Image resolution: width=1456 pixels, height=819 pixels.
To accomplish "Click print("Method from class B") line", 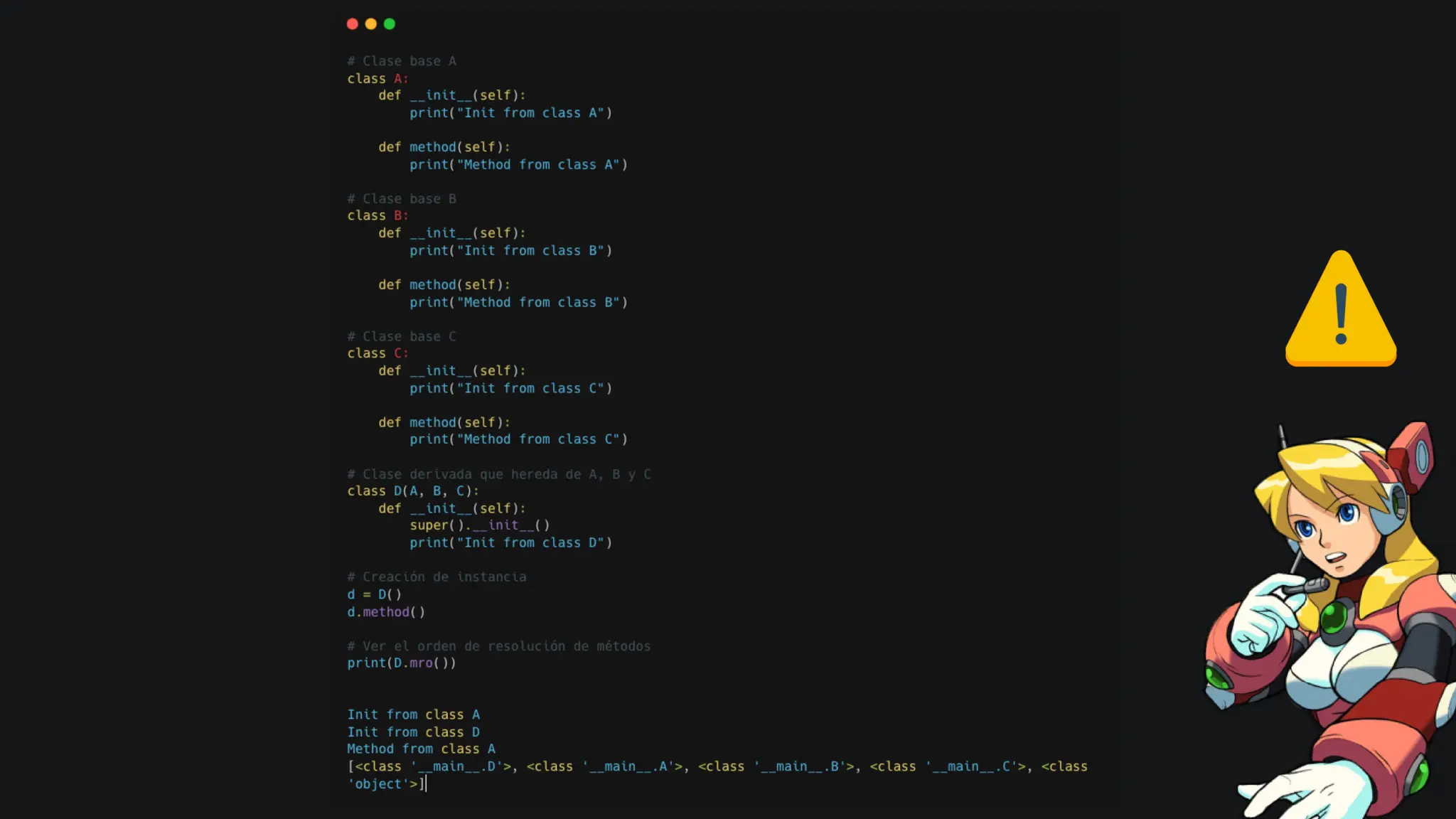I will tap(518, 303).
